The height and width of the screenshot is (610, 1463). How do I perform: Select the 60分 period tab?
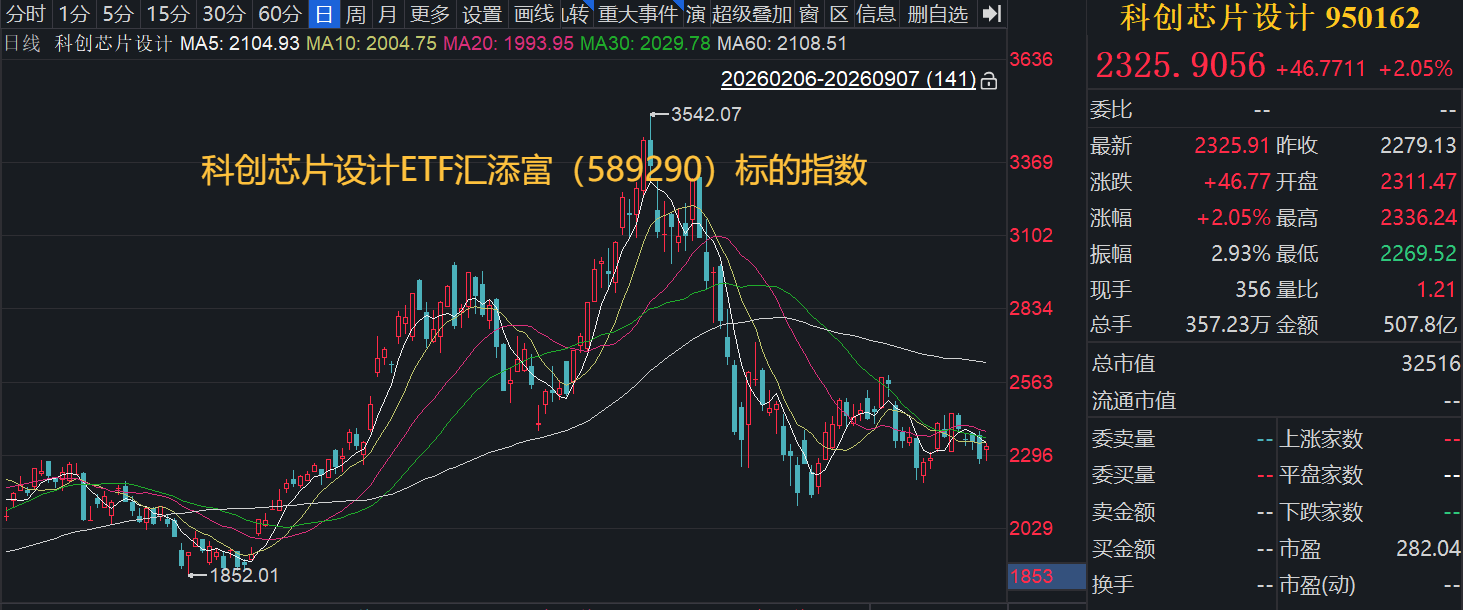click(279, 14)
